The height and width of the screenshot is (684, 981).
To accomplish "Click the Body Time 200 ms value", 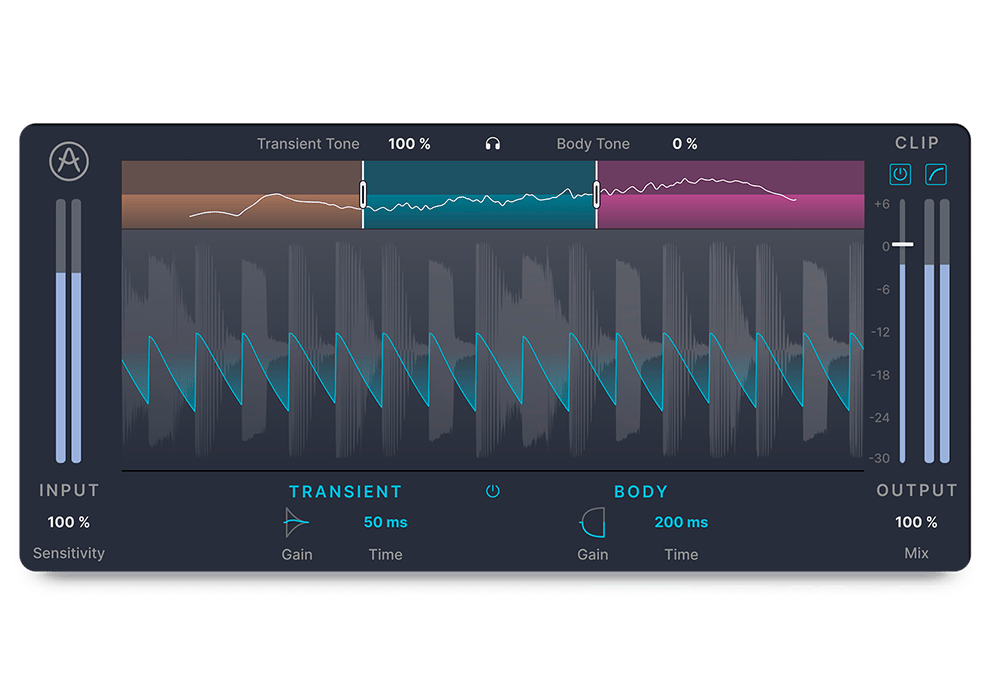I will 681,522.
